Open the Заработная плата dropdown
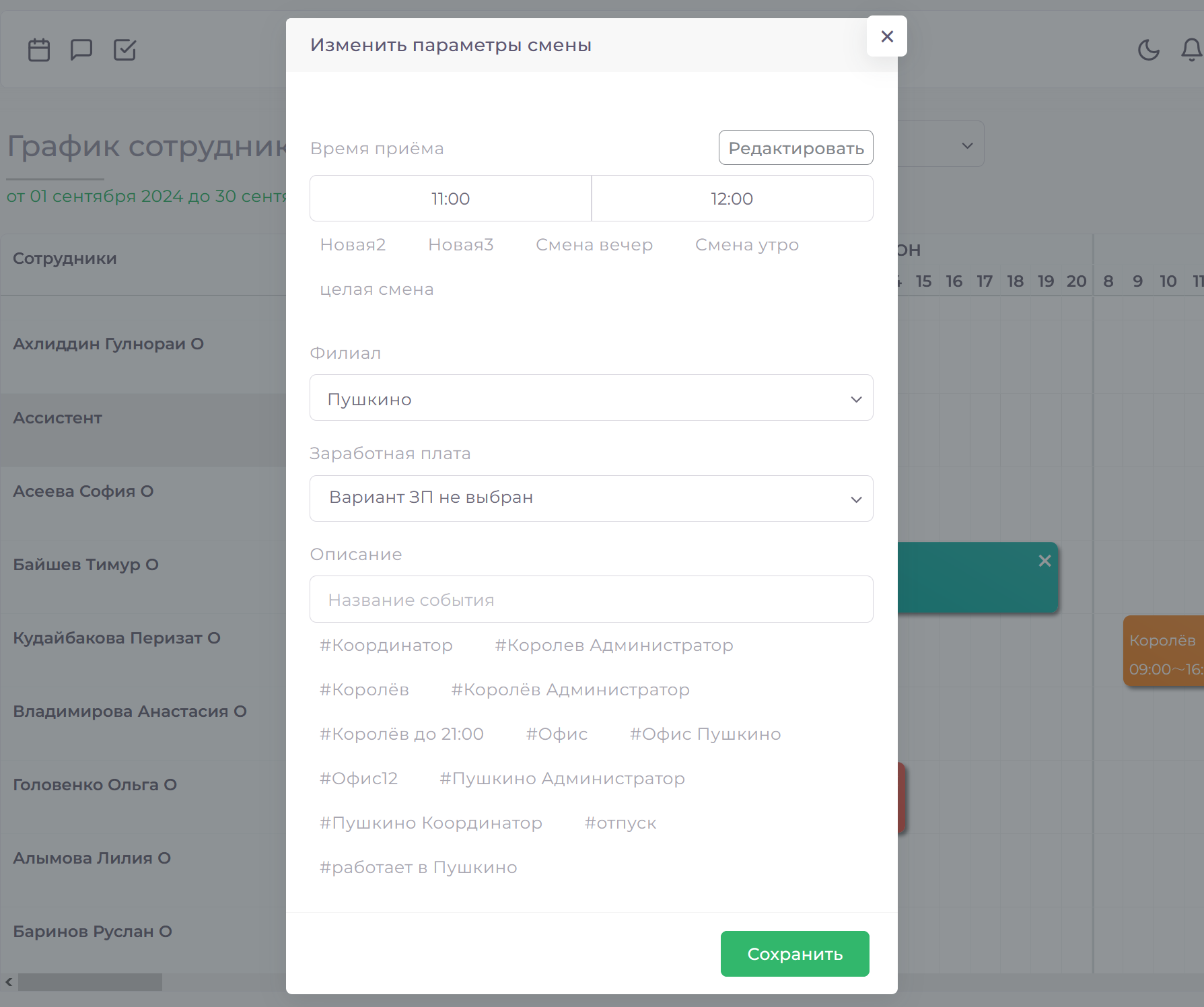Screen dimensions: 1204x1007 point(592,498)
